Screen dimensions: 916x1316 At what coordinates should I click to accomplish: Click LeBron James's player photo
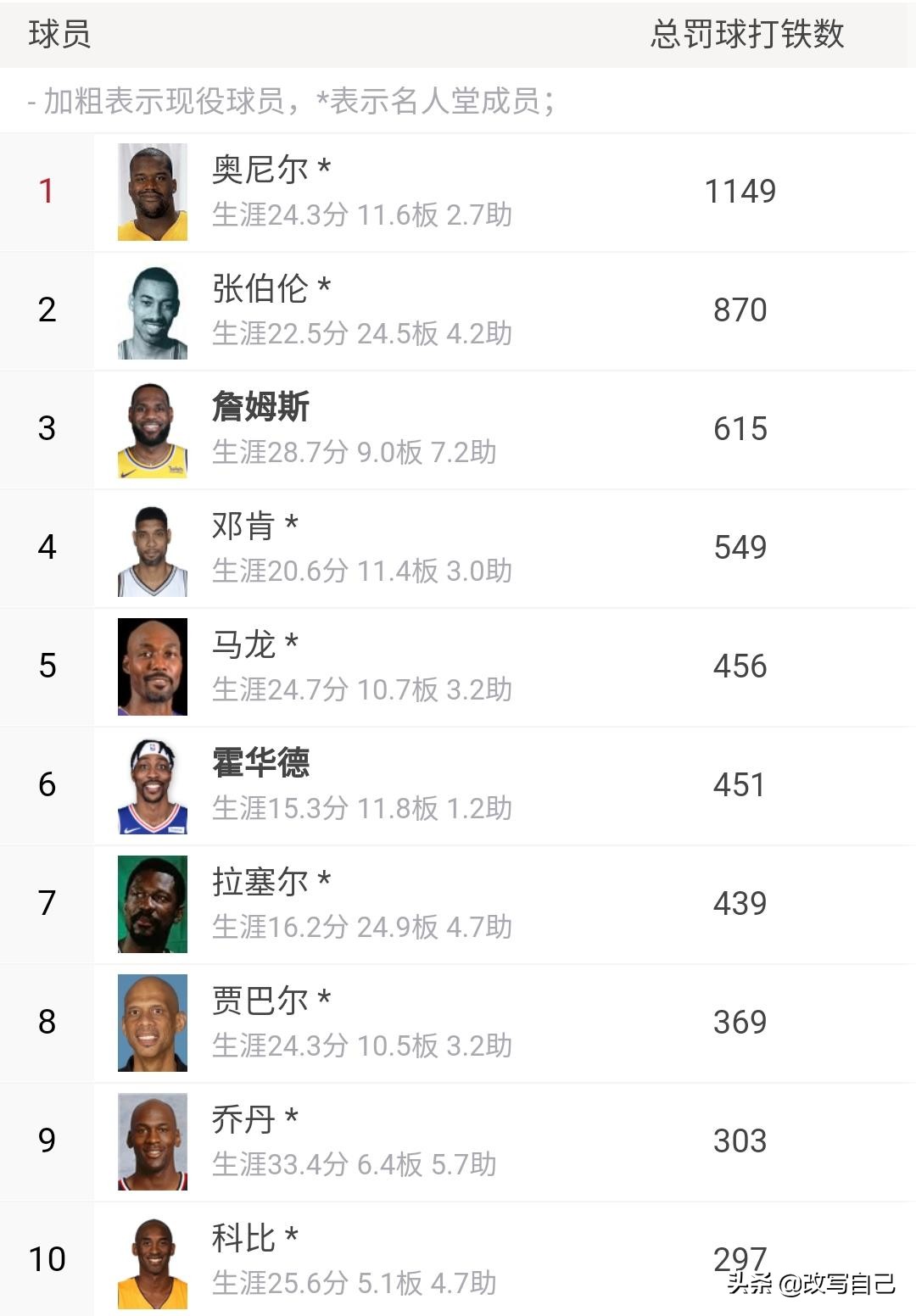click(x=153, y=430)
